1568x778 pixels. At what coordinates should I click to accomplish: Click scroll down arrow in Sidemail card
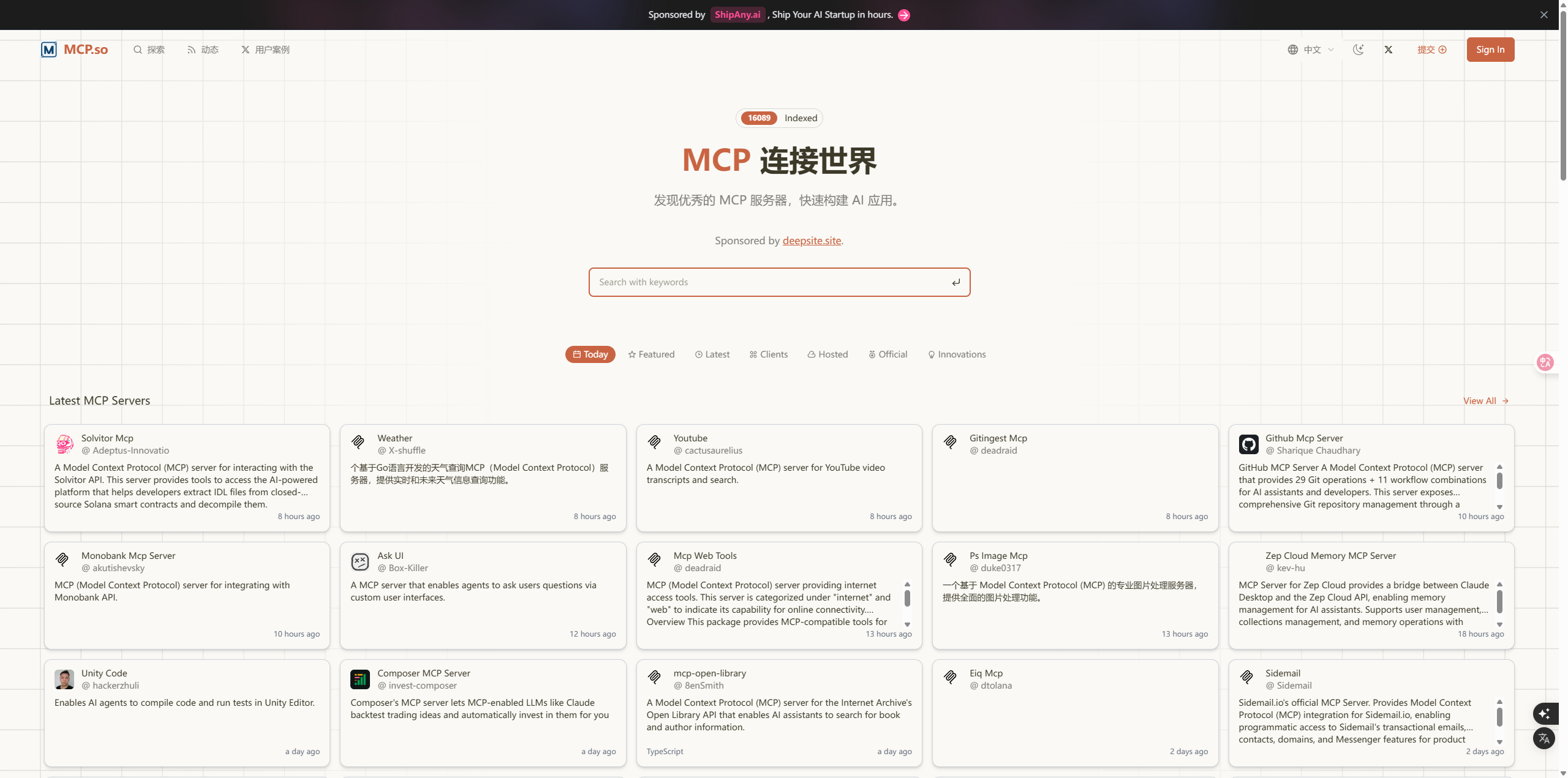tap(1499, 742)
